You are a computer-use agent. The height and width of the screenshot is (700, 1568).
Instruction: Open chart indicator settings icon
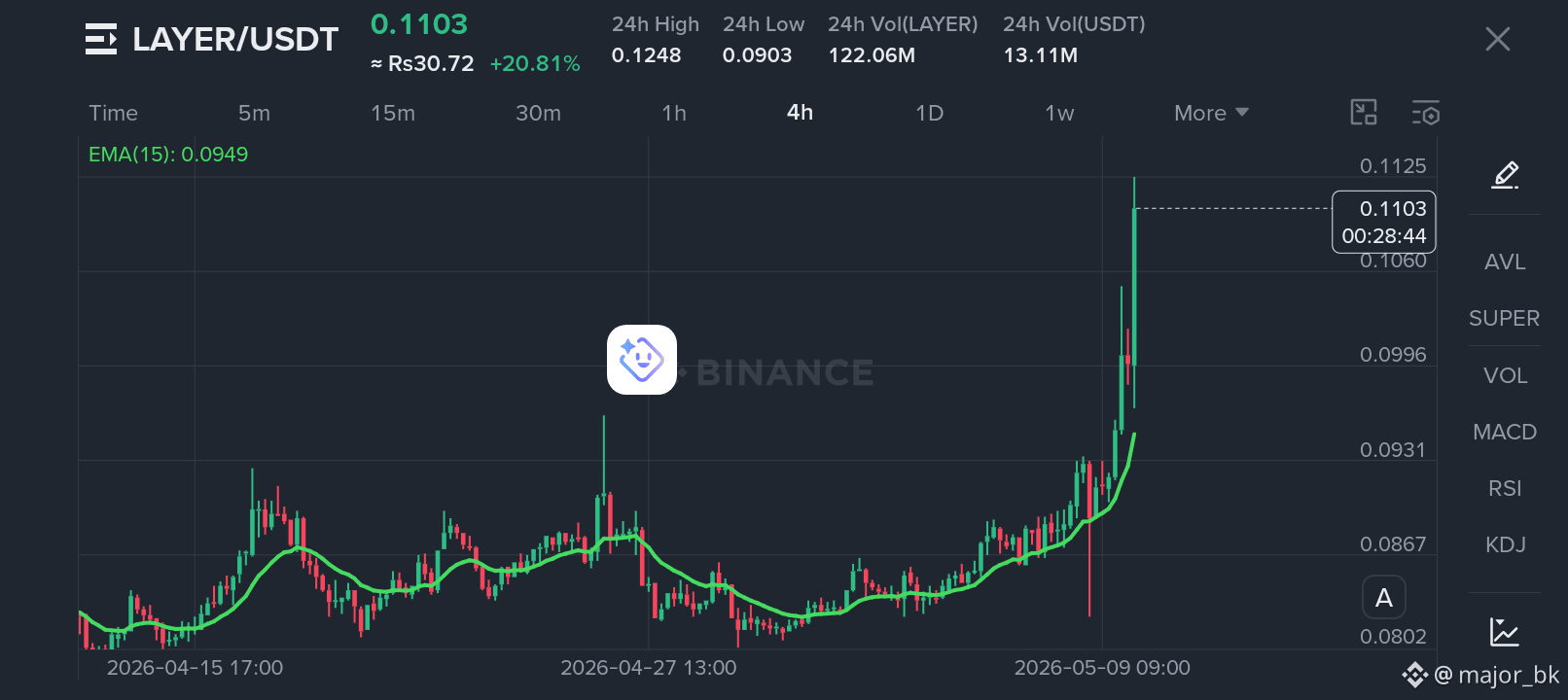point(1426,113)
